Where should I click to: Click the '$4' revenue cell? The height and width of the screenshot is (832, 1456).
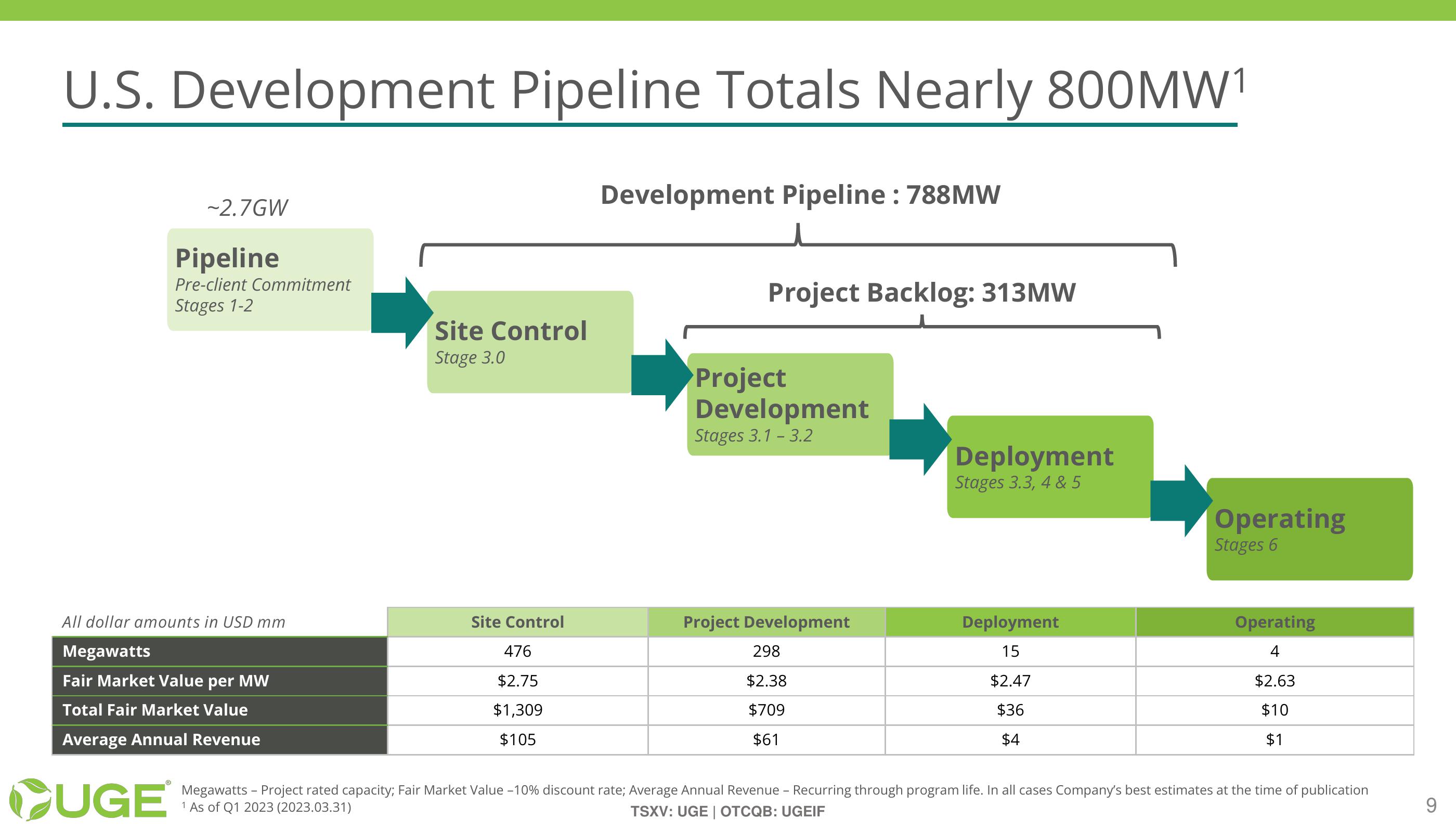(1010, 740)
